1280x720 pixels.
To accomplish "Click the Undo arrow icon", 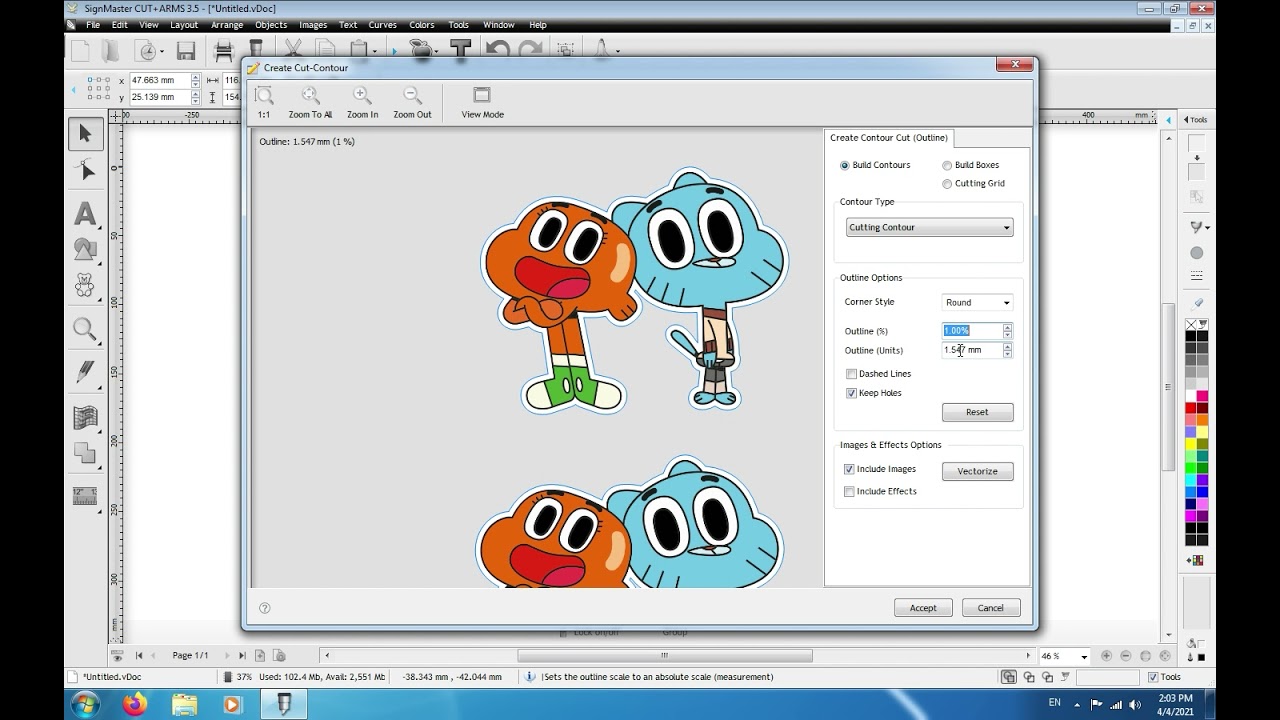I will coord(497,50).
